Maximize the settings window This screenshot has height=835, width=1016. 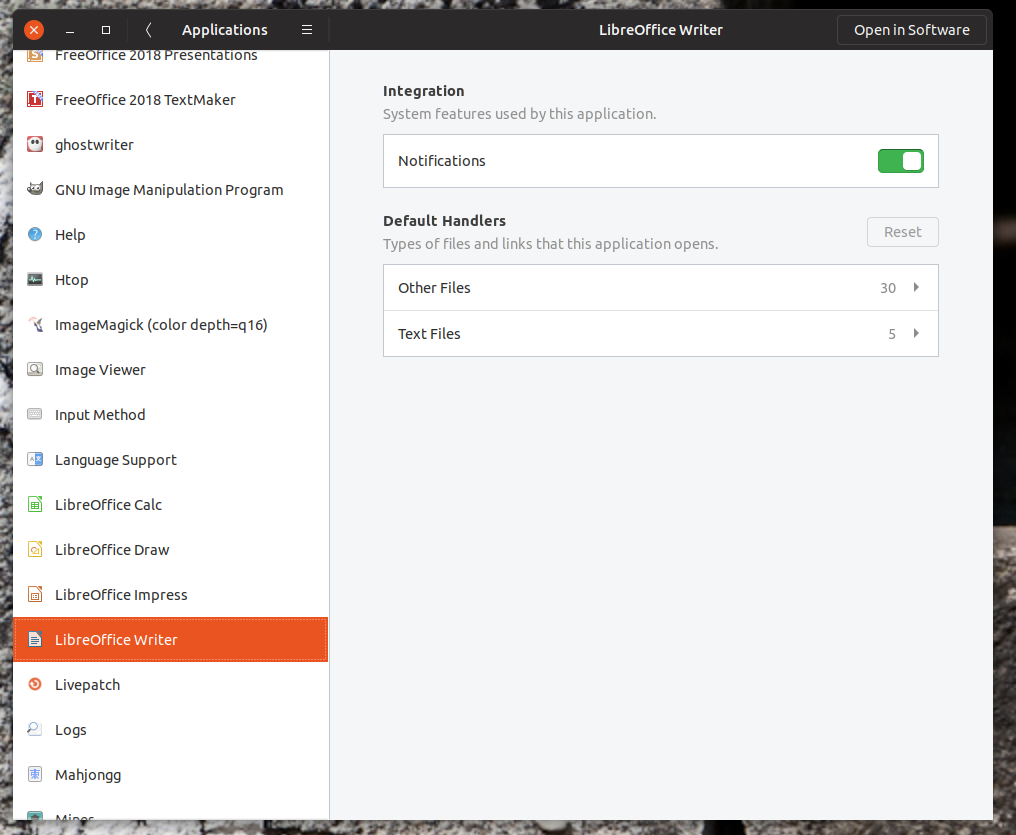[106, 30]
